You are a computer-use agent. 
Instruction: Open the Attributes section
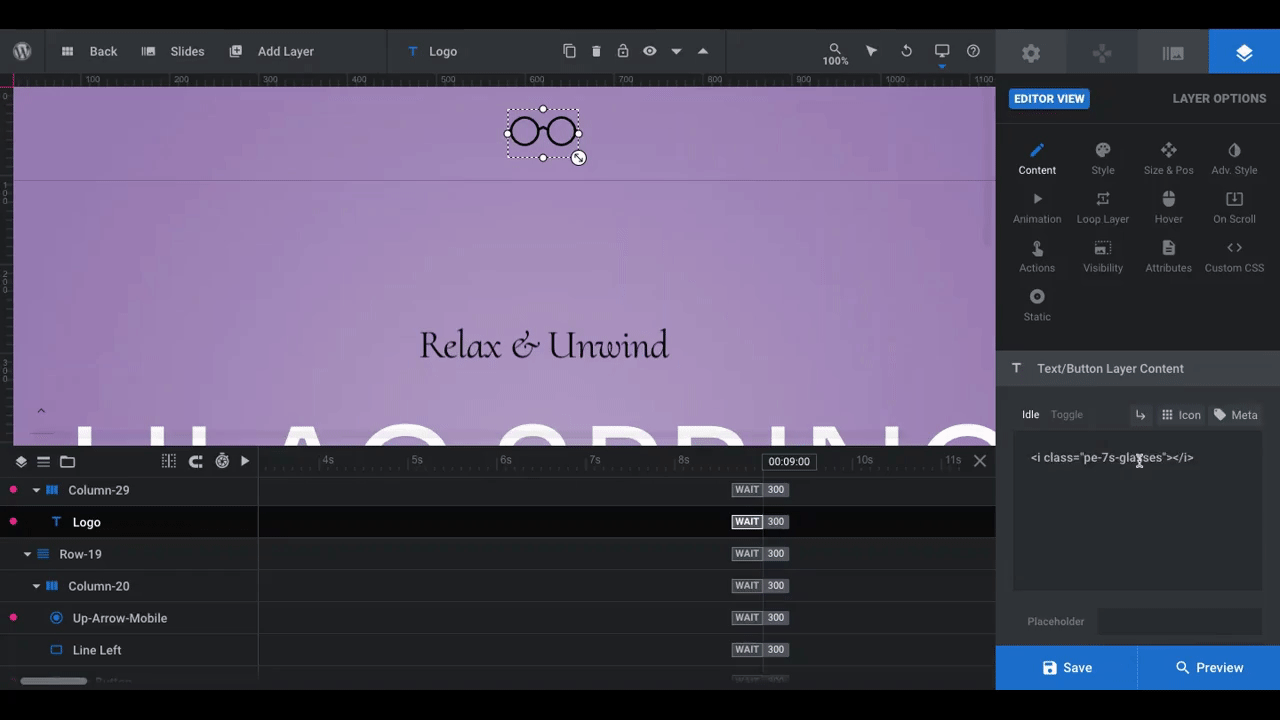click(x=1168, y=257)
